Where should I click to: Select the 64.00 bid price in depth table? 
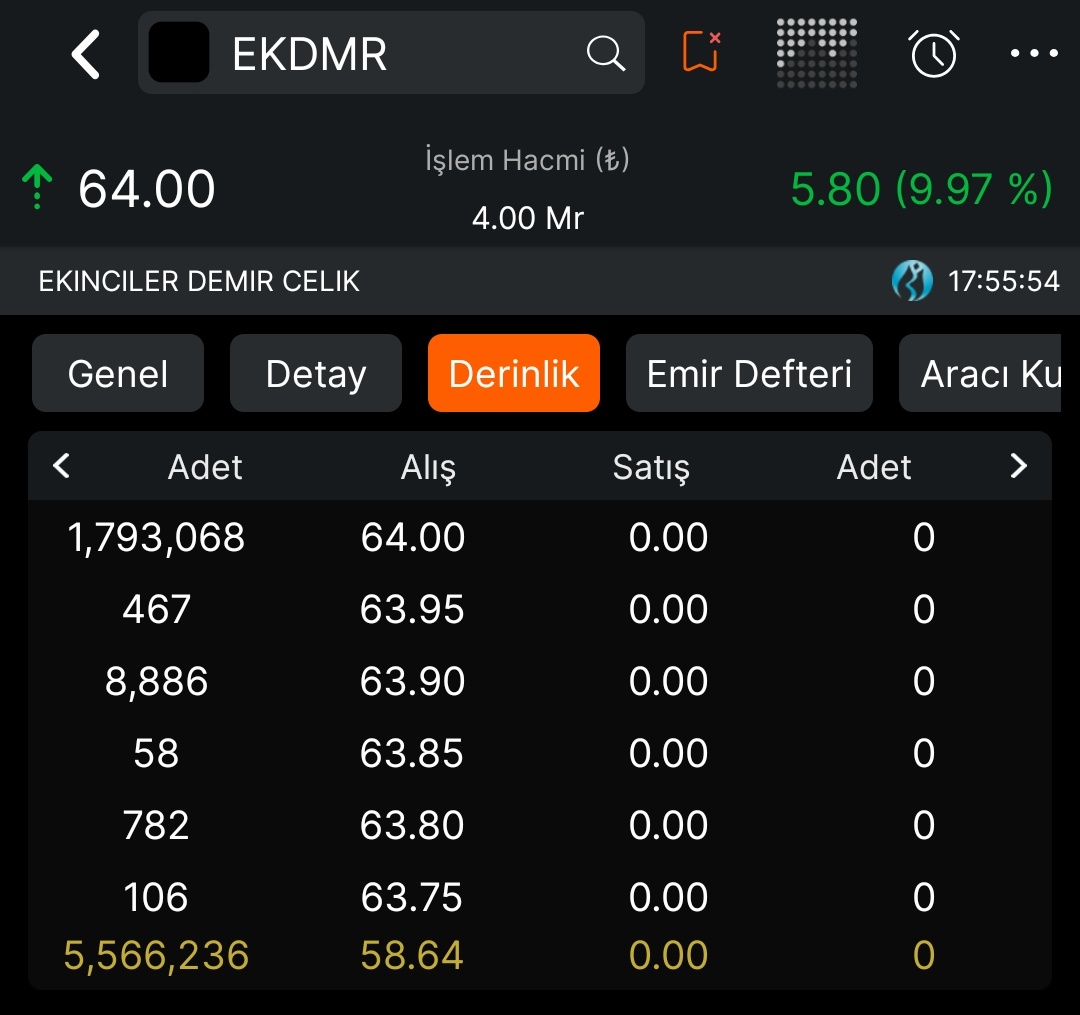pyautogui.click(x=413, y=537)
